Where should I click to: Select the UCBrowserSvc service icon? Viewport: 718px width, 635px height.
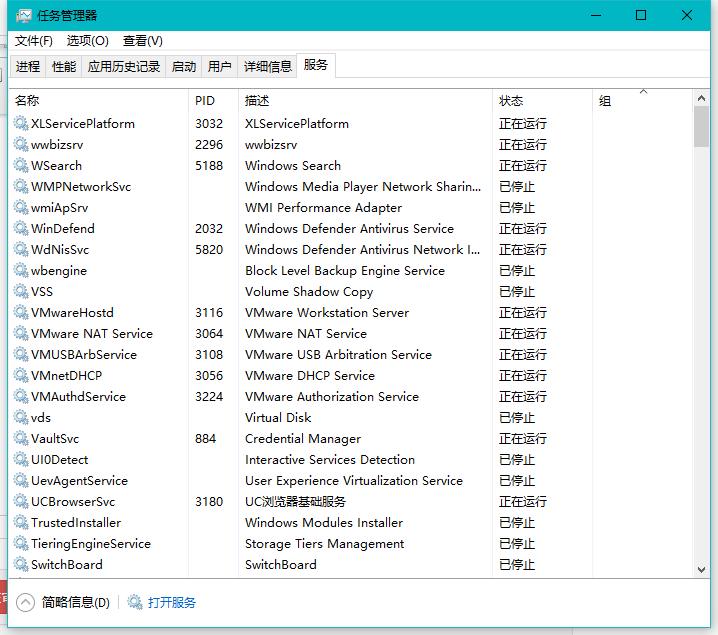point(21,502)
